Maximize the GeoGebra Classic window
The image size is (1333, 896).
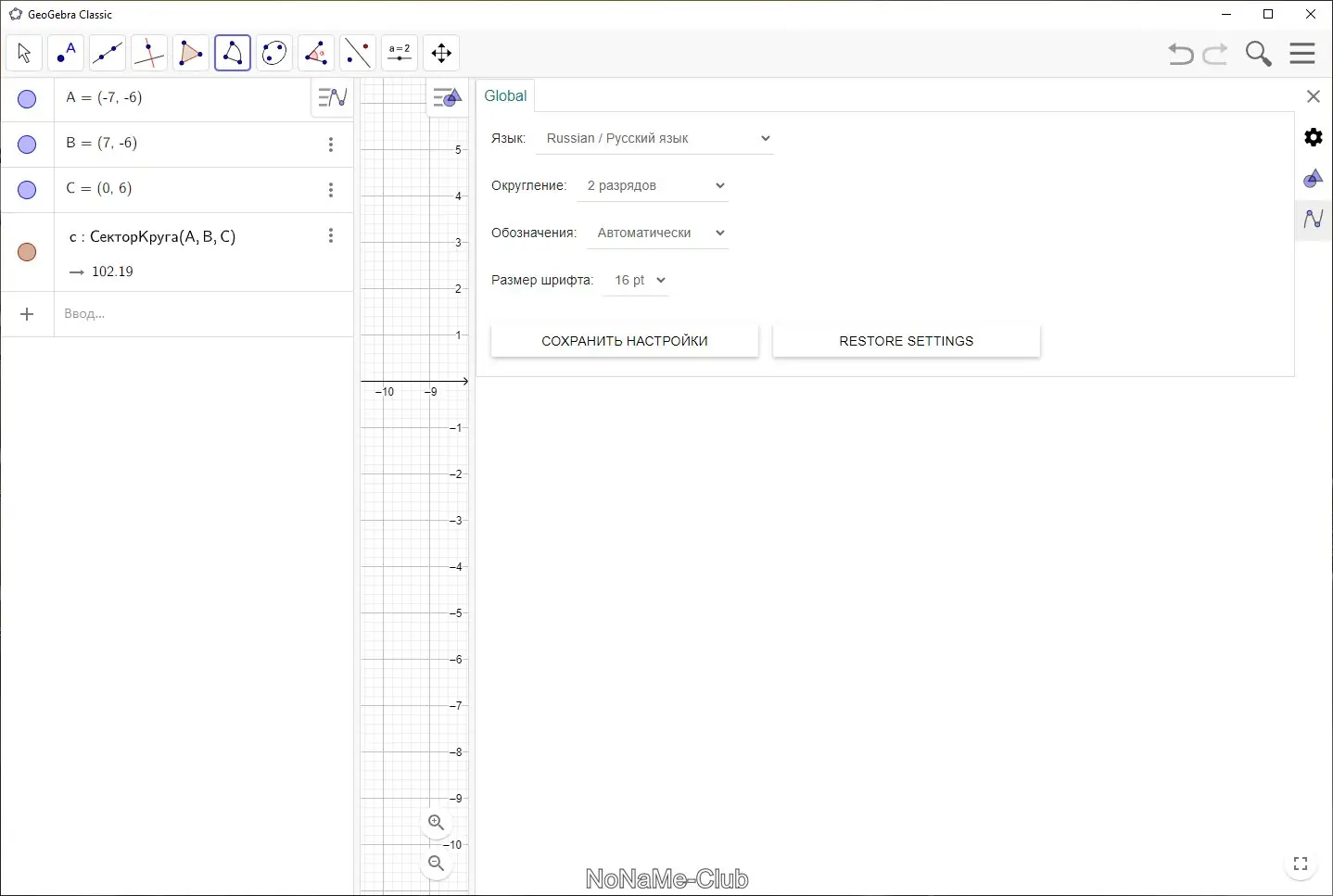(1268, 14)
